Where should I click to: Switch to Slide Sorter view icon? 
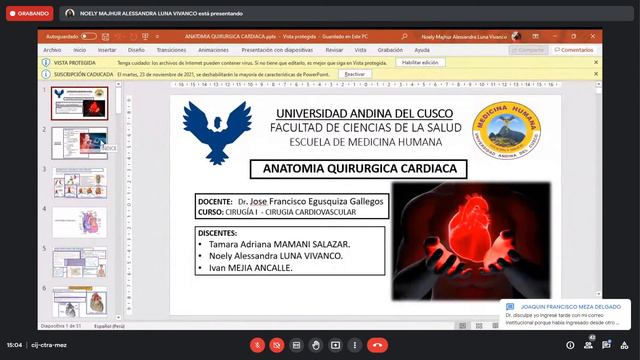coord(479,326)
